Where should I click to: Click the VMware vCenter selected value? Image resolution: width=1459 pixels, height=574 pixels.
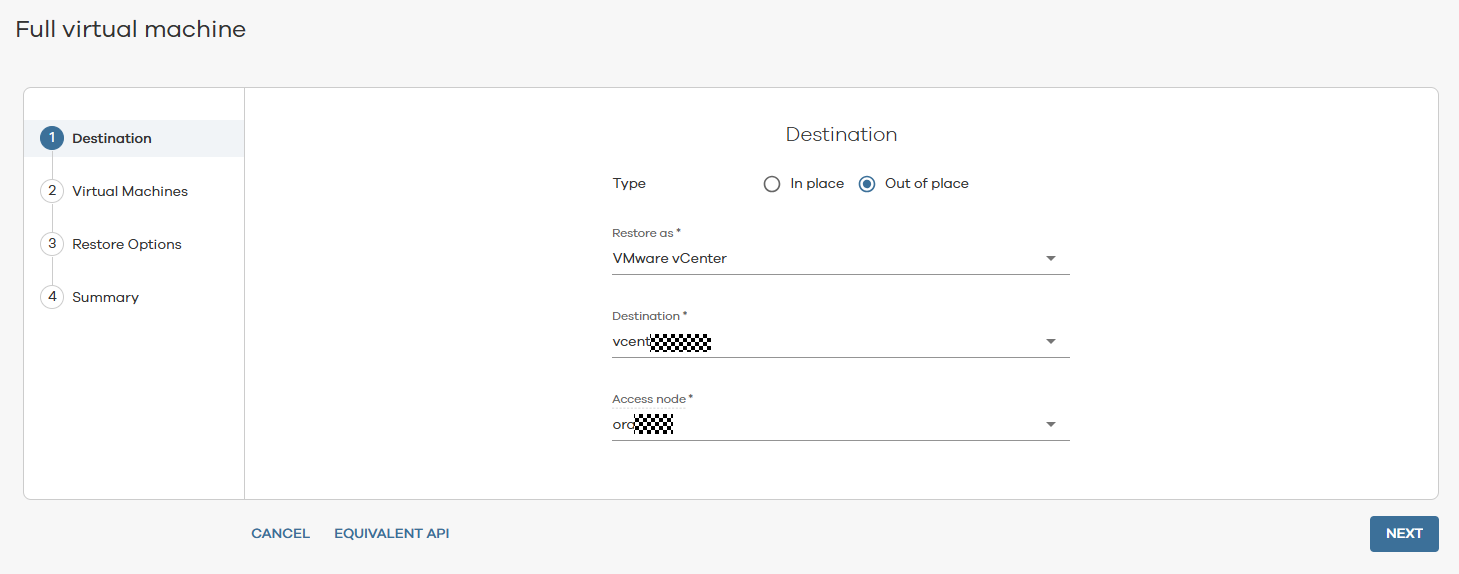click(670, 258)
